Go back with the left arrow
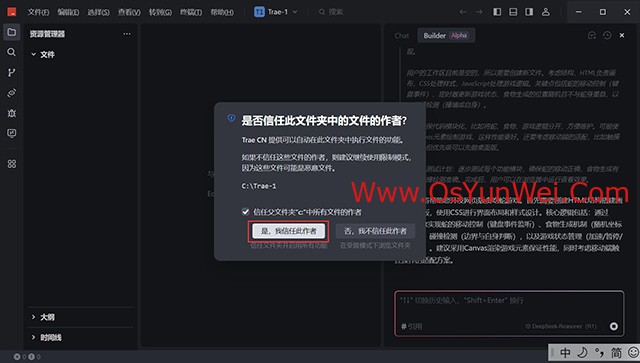Viewport: 640px width, 363px height. [x=463, y=12]
